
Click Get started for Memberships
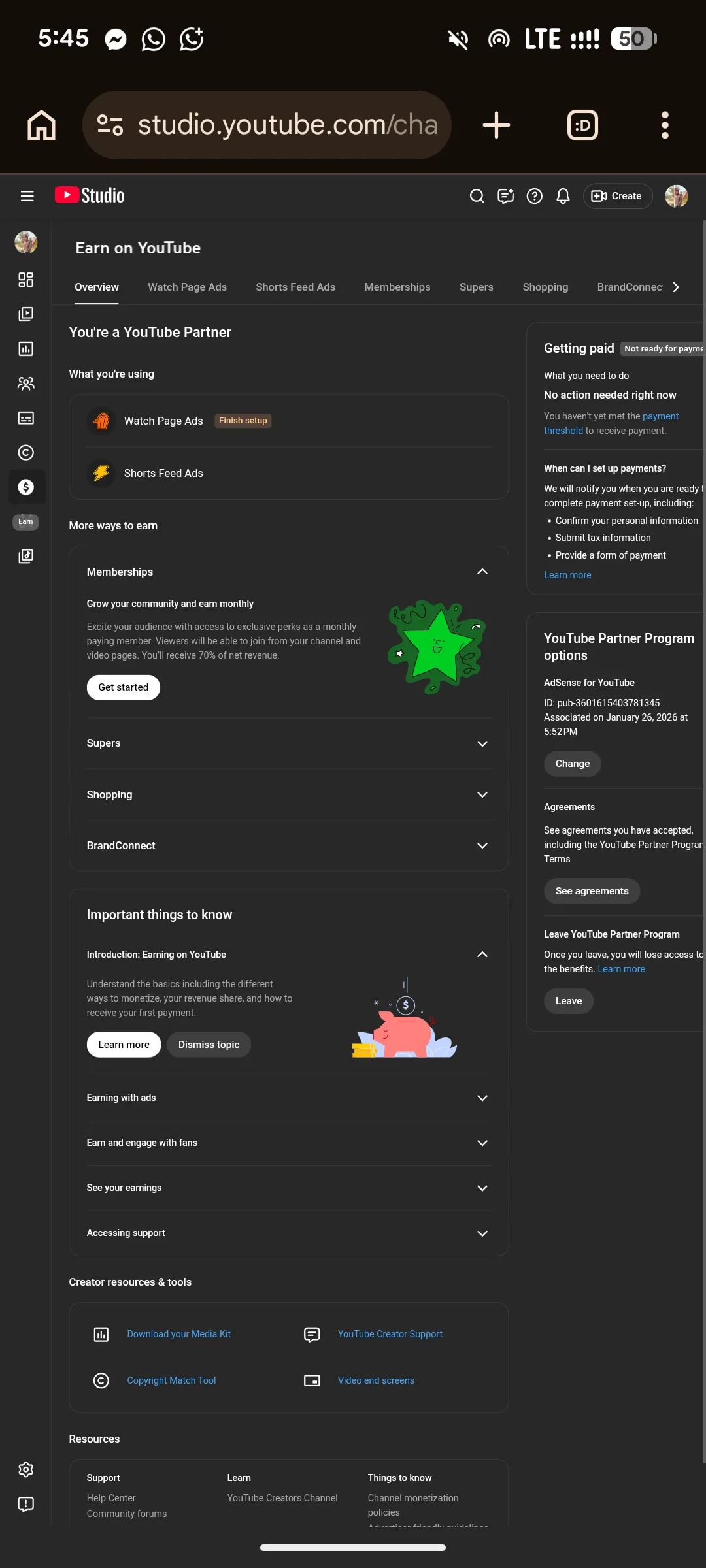(124, 687)
